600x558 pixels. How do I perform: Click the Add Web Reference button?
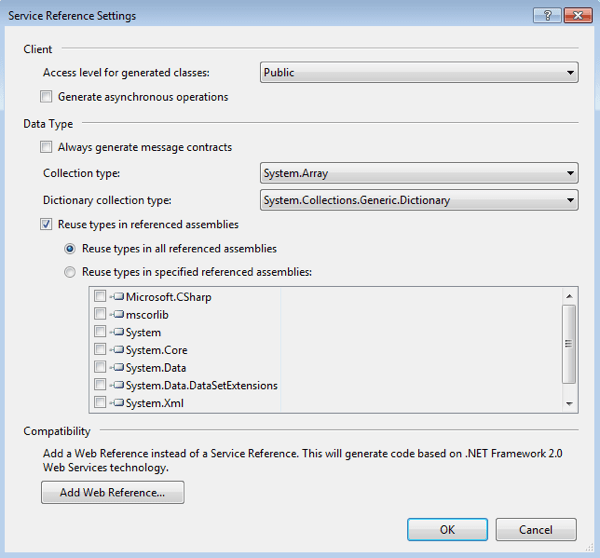pyautogui.click(x=113, y=492)
